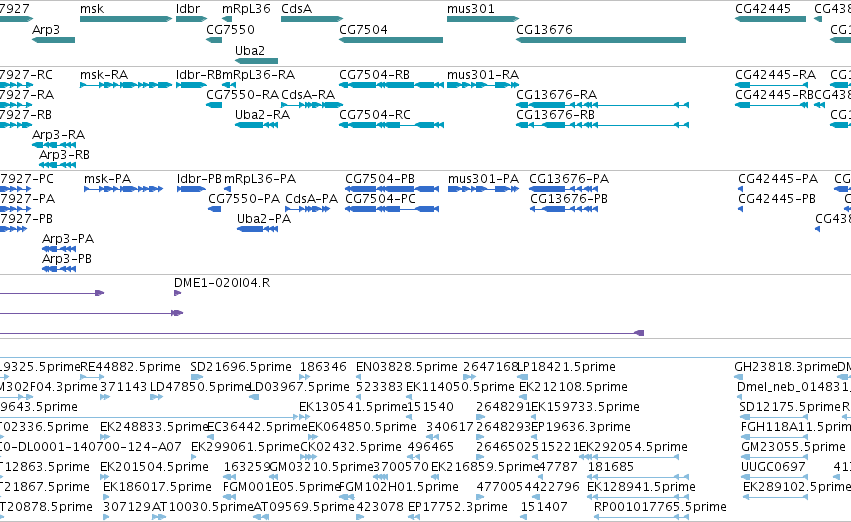The image size is (851, 522).
Task: Click EST GM23055.5prime
Action: click(x=774, y=457)
